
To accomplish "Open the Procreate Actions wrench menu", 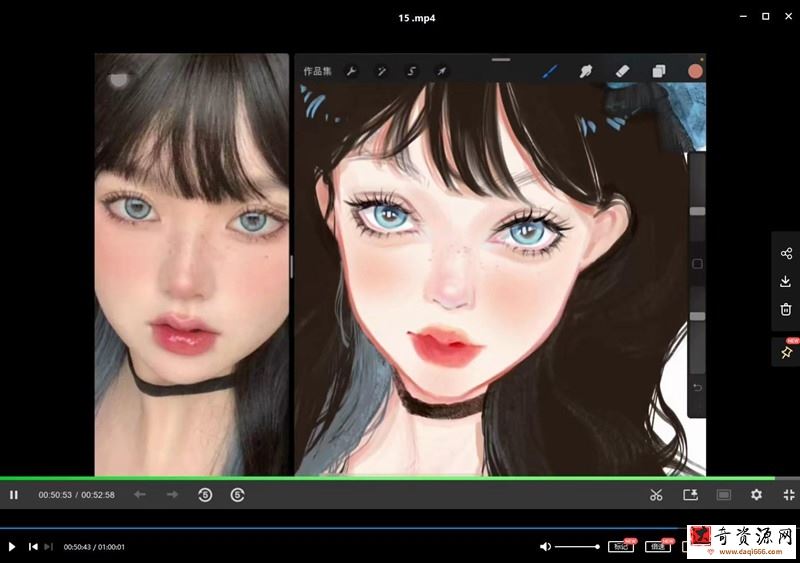I will [351, 71].
